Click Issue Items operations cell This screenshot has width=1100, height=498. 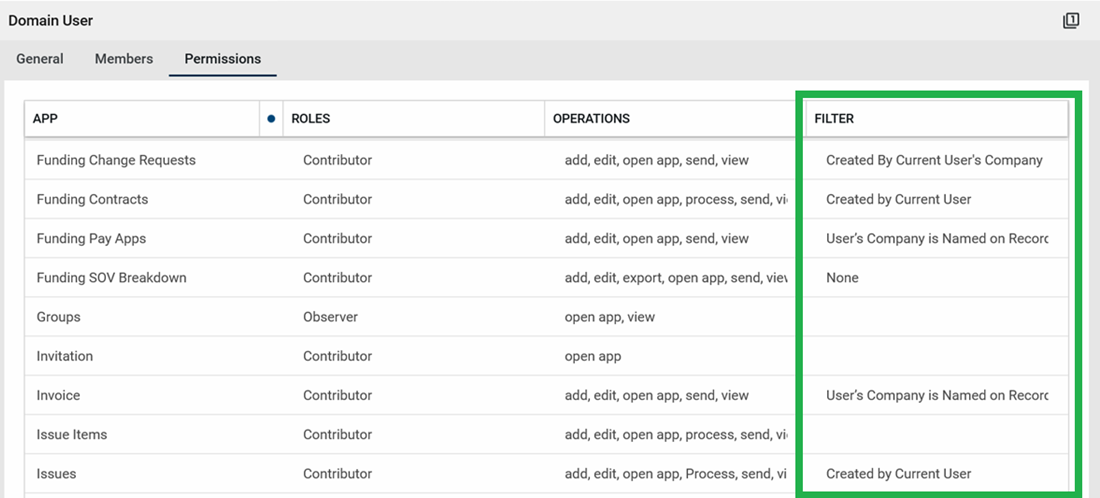(x=676, y=434)
